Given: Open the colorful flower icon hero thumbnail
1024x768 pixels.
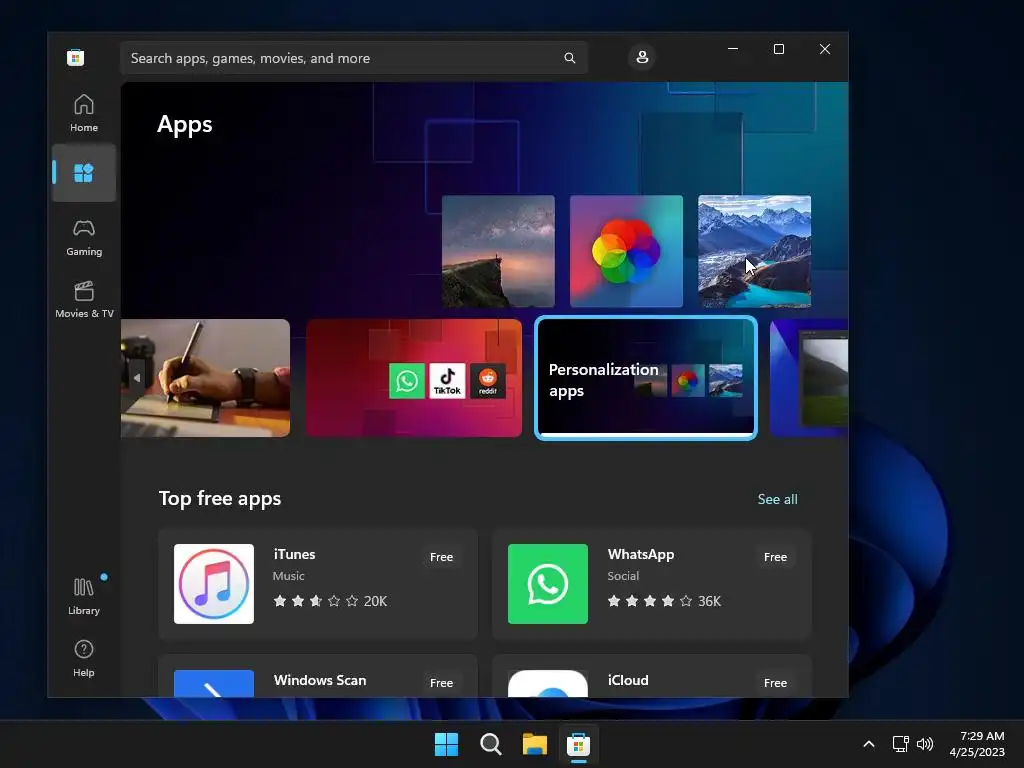Looking at the screenshot, I should pos(626,251).
